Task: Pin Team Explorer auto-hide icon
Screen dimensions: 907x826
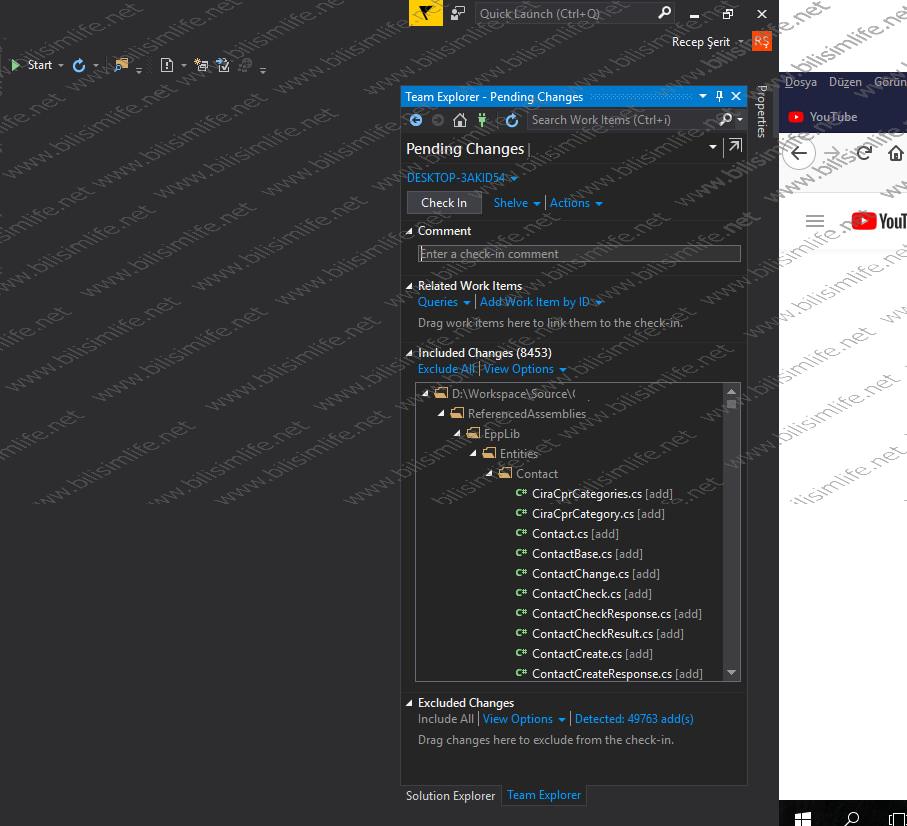Action: 720,96
